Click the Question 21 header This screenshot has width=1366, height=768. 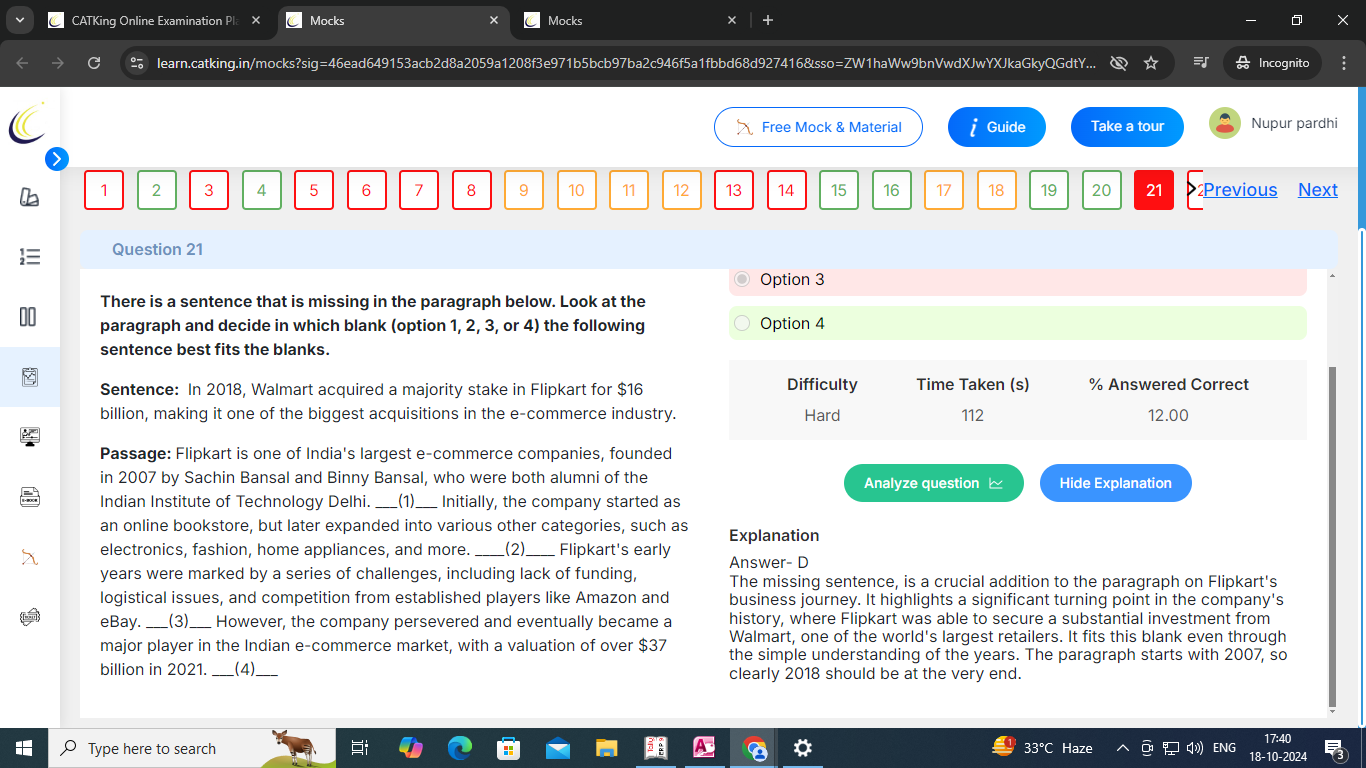(157, 249)
